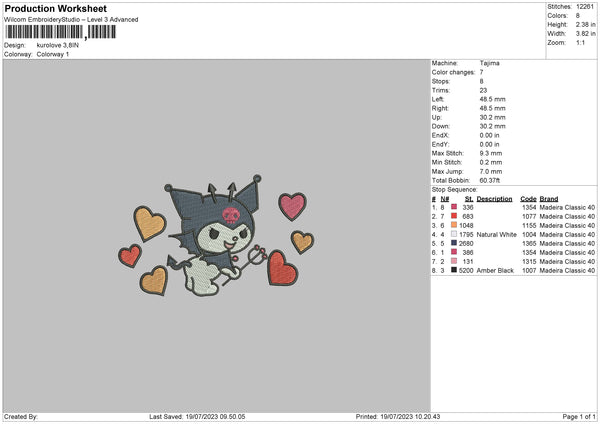600x424 pixels.
Task: Click the Stop Sequence heading
Action: pyautogui.click(x=455, y=189)
